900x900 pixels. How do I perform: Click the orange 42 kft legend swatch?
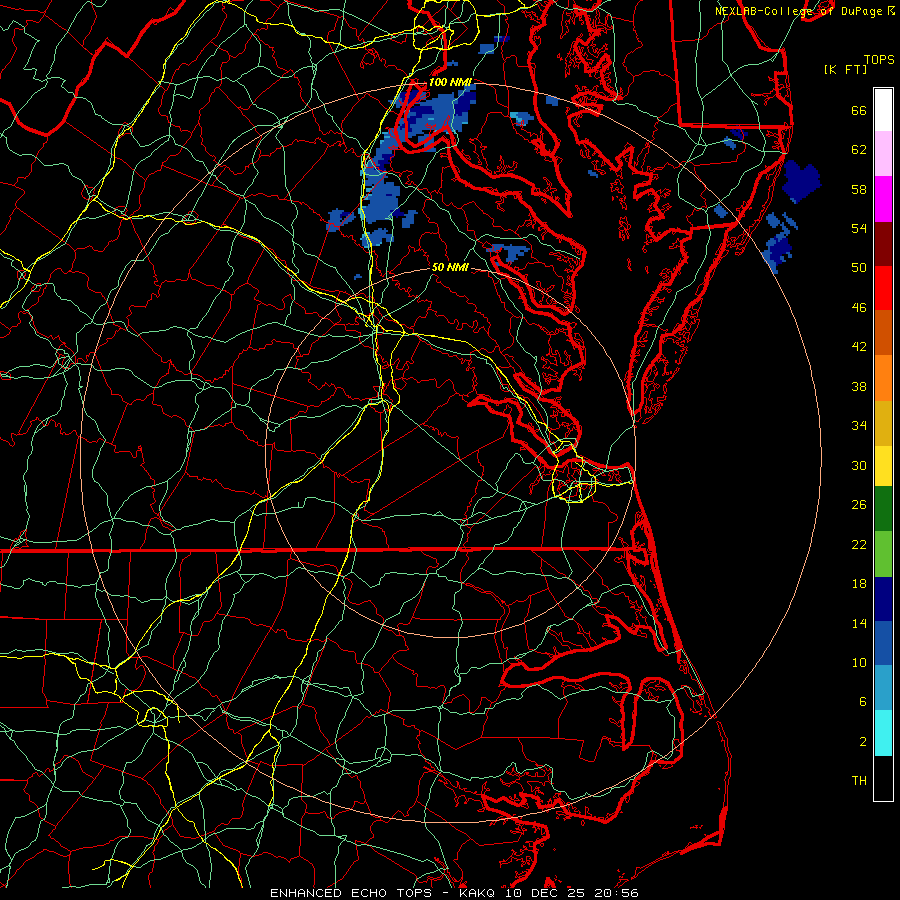coord(883,378)
